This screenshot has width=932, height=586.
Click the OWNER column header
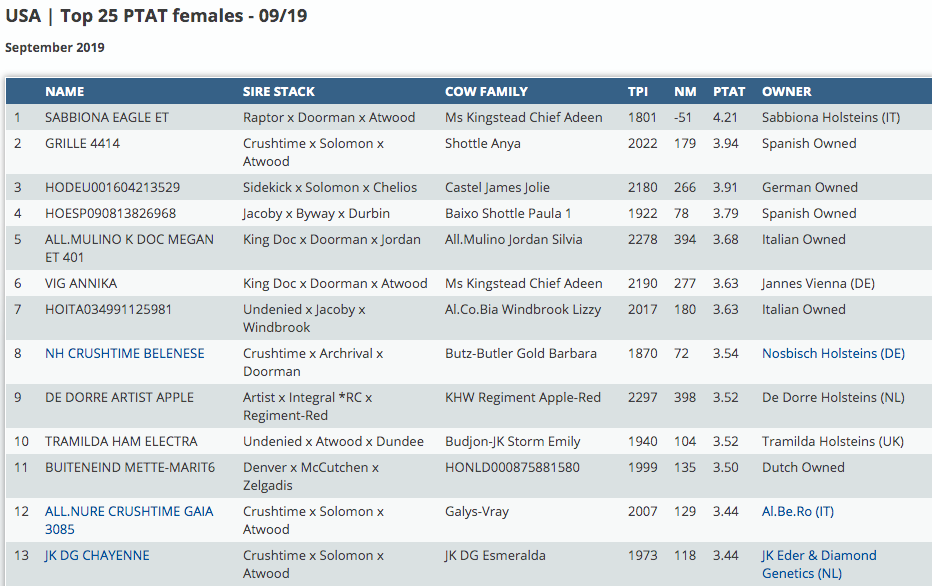(x=787, y=91)
